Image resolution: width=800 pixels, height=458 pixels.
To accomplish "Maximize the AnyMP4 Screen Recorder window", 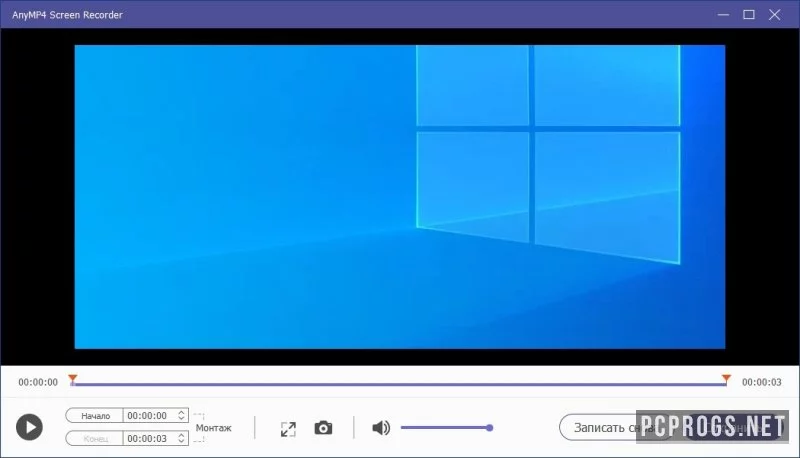I will coord(748,15).
